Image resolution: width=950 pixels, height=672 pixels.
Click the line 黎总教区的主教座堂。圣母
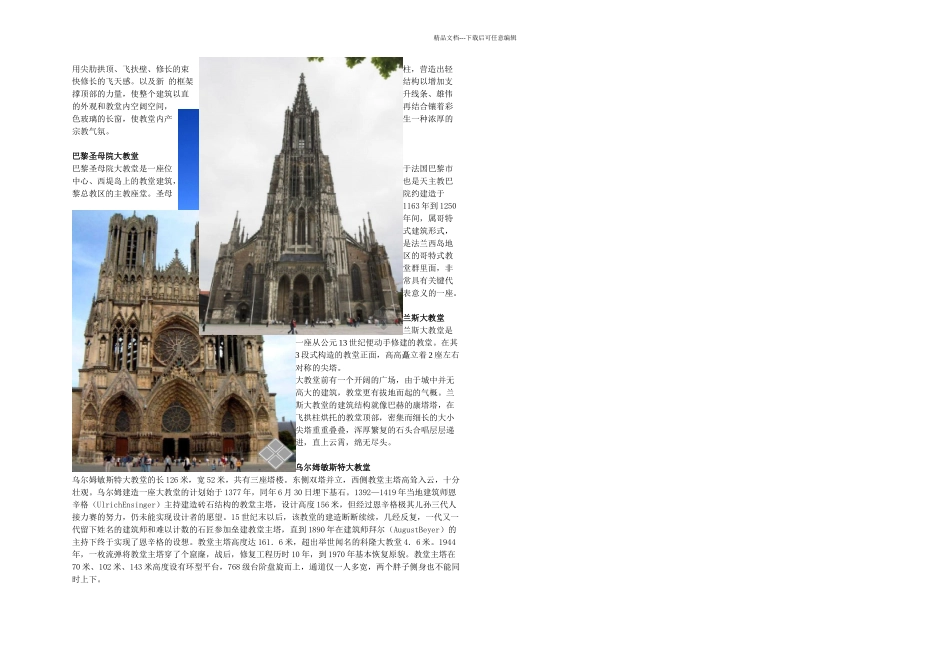(x=122, y=194)
